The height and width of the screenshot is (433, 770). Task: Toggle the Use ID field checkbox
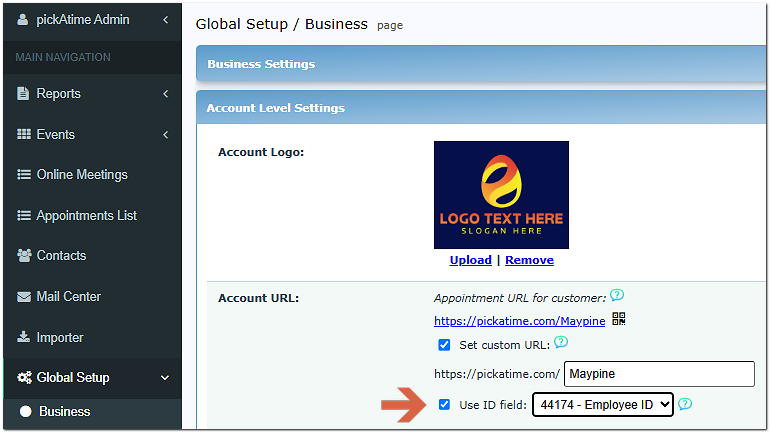[444, 405]
